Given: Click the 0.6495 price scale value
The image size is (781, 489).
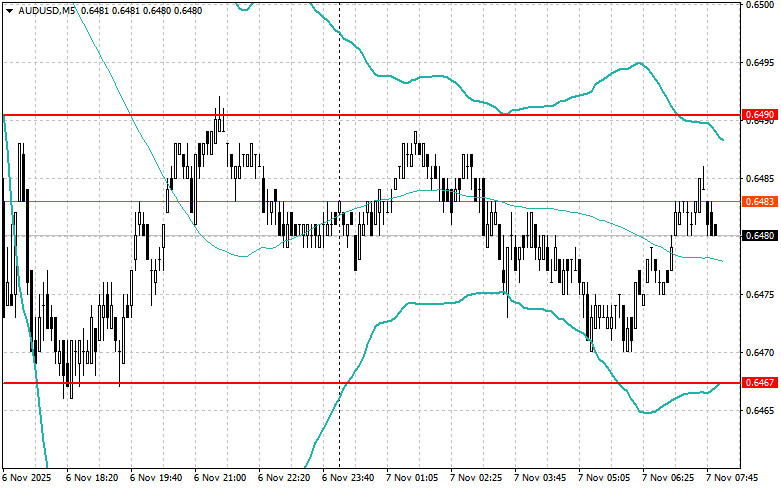Looking at the screenshot, I should [x=760, y=63].
